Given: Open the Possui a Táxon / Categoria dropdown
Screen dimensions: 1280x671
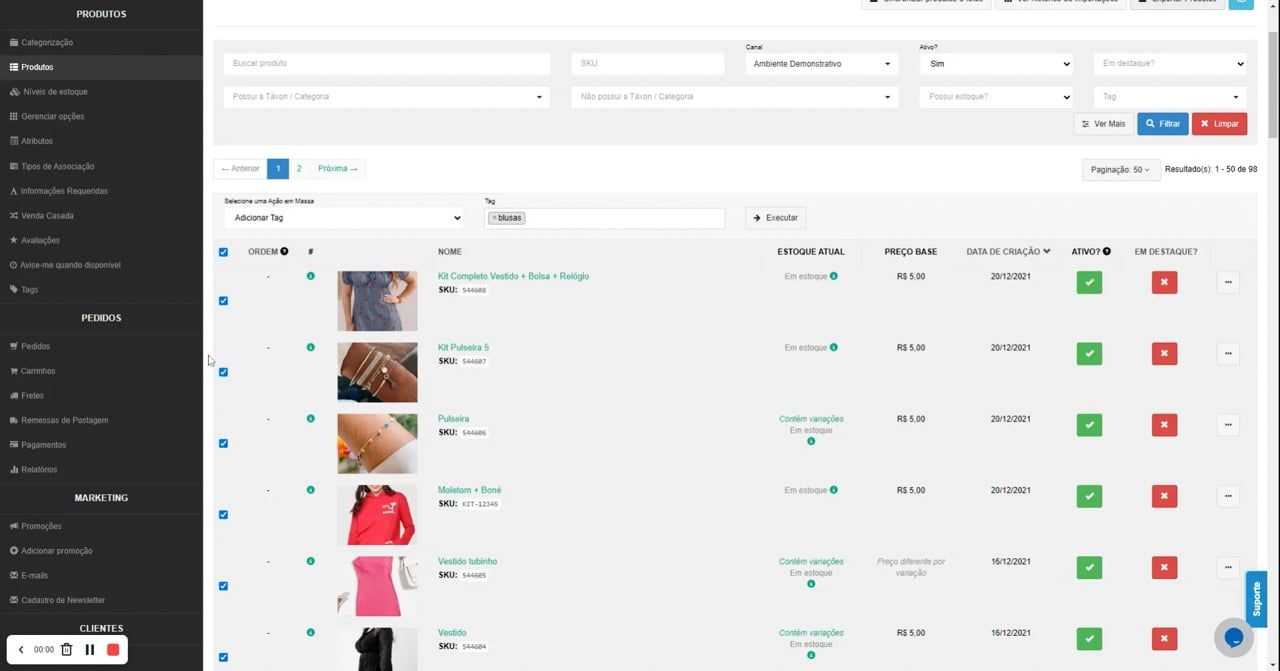Looking at the screenshot, I should tap(386, 97).
